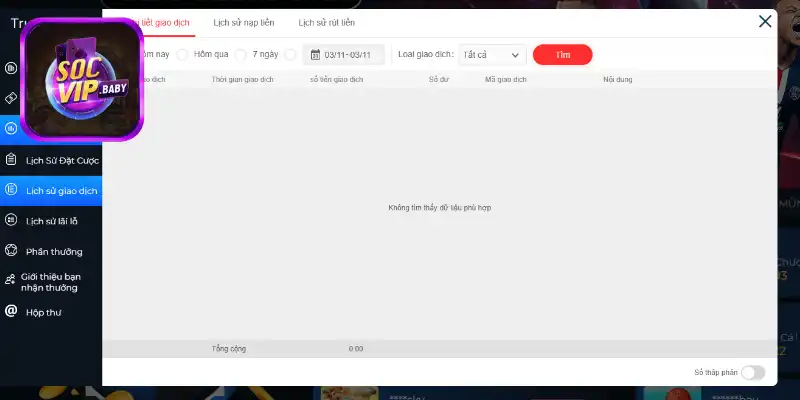Viewport: 800px width, 400px height.
Task: Switch to Lịch sử nạp tiền tab
Action: 244,22
